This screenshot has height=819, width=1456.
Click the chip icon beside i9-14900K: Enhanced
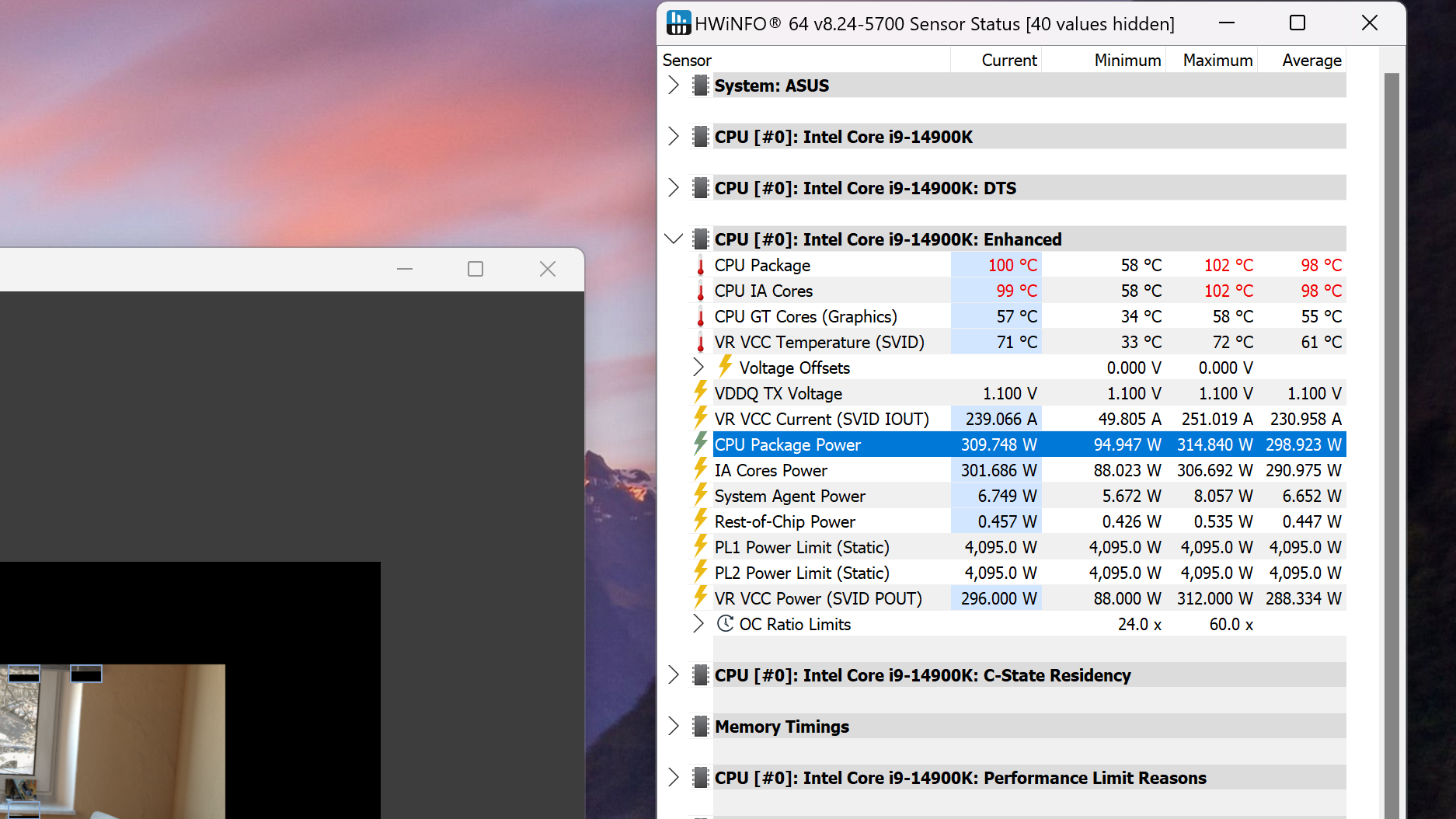point(701,239)
